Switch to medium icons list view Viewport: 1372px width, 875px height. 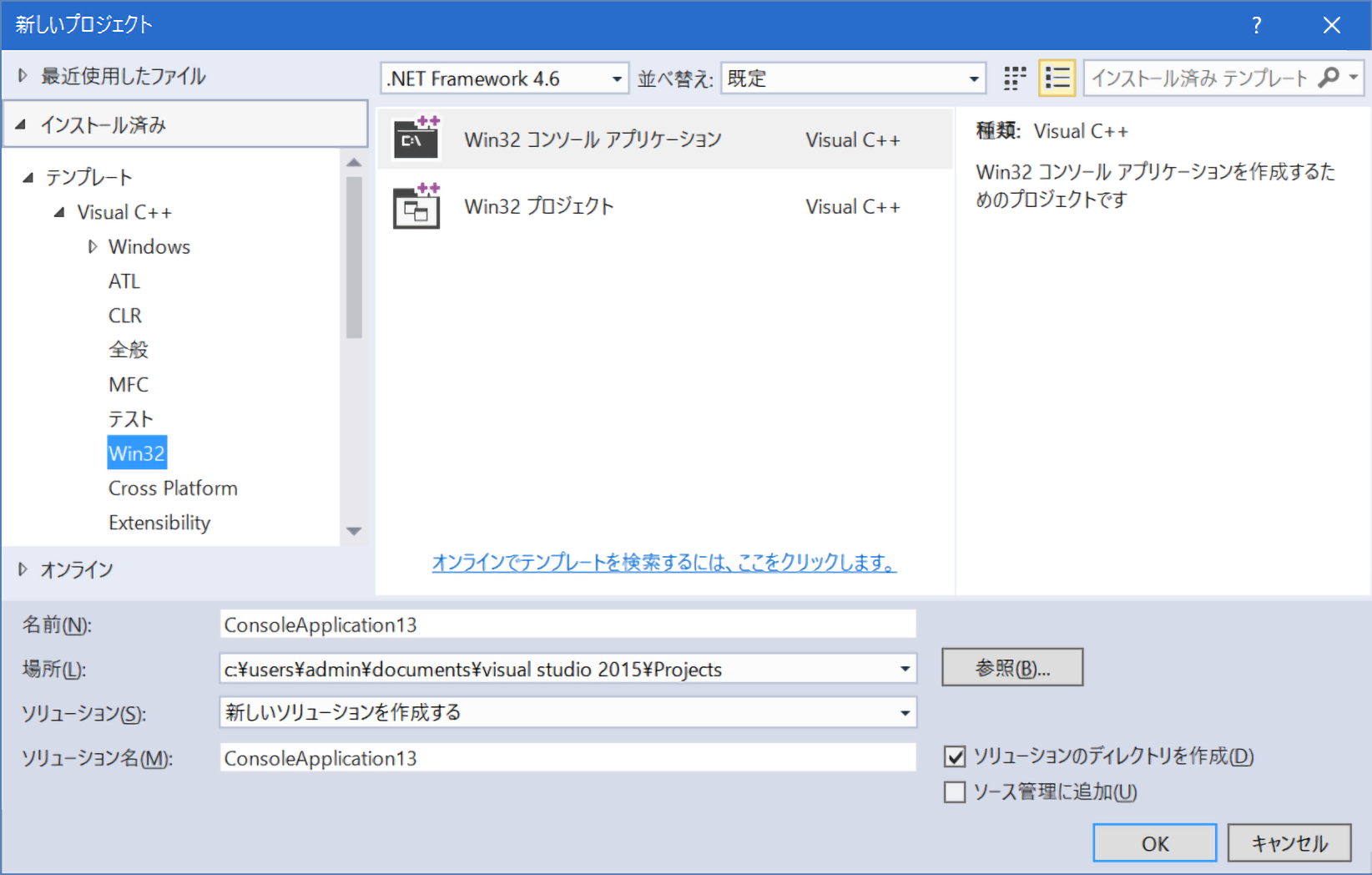1057,78
